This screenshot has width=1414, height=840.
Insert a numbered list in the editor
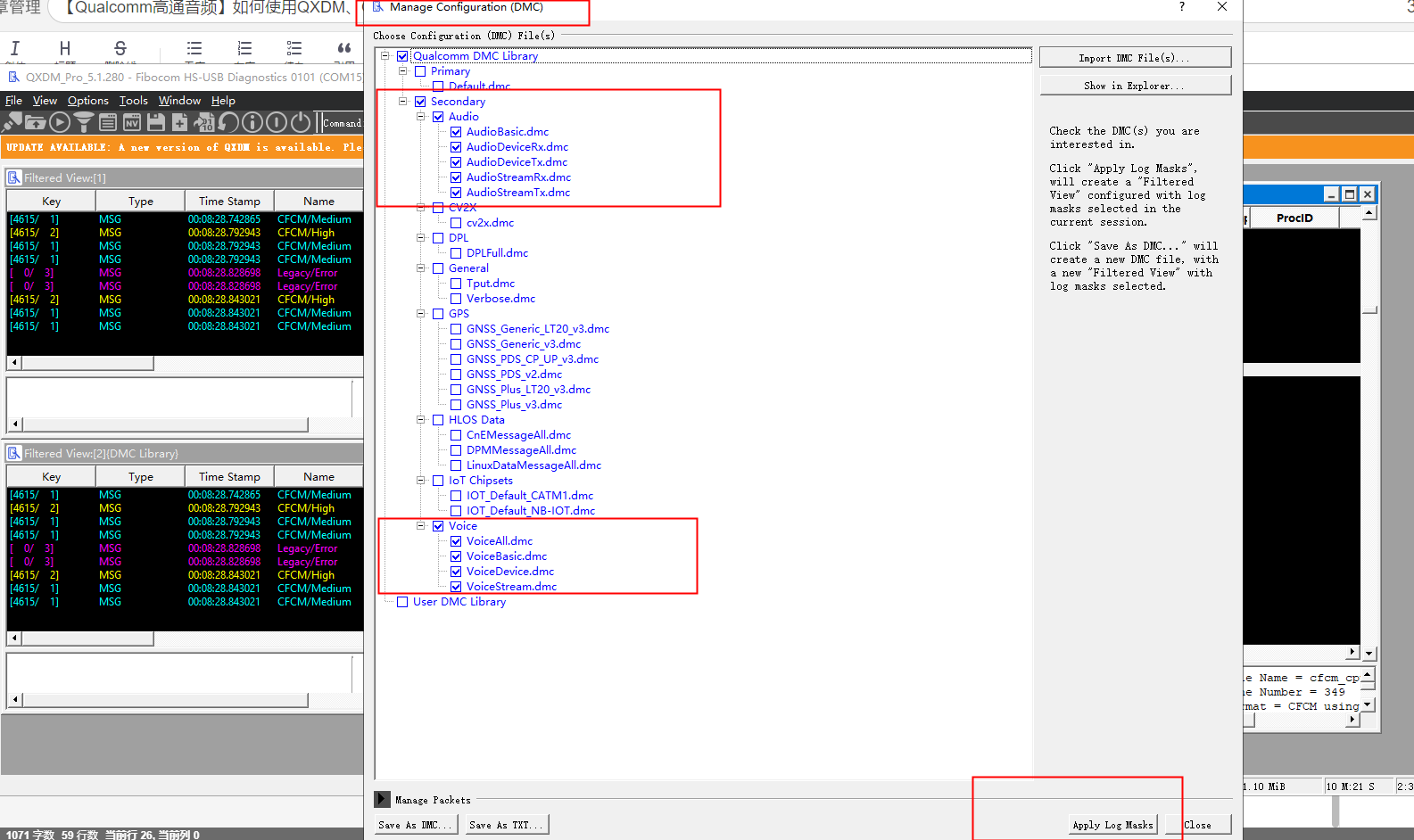[244, 48]
